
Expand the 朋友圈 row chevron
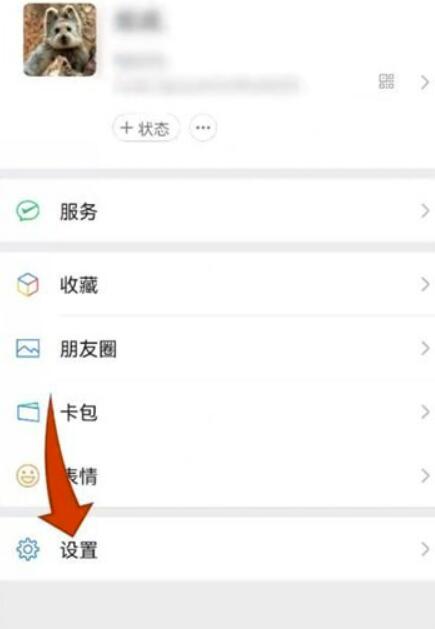(425, 348)
